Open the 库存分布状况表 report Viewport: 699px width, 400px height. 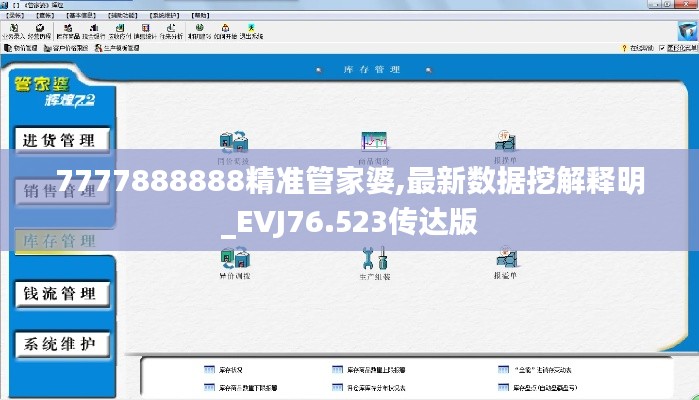click(x=376, y=388)
